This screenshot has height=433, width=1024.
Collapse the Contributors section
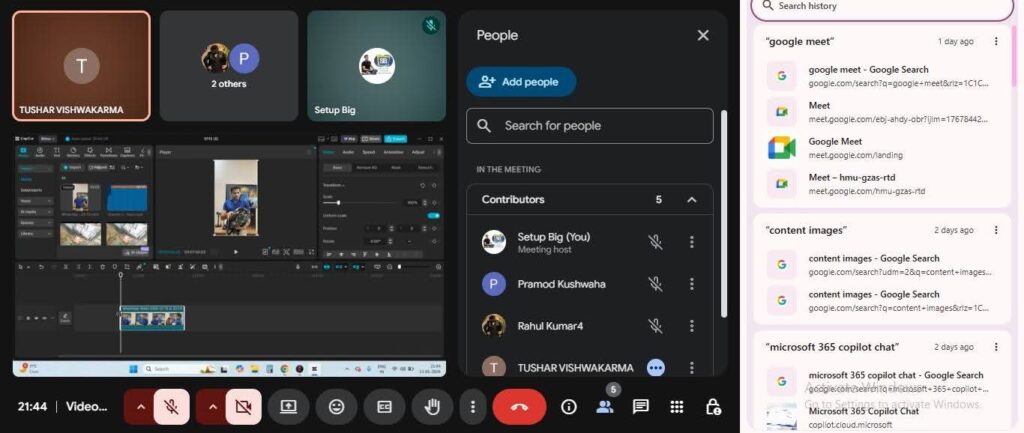point(691,200)
